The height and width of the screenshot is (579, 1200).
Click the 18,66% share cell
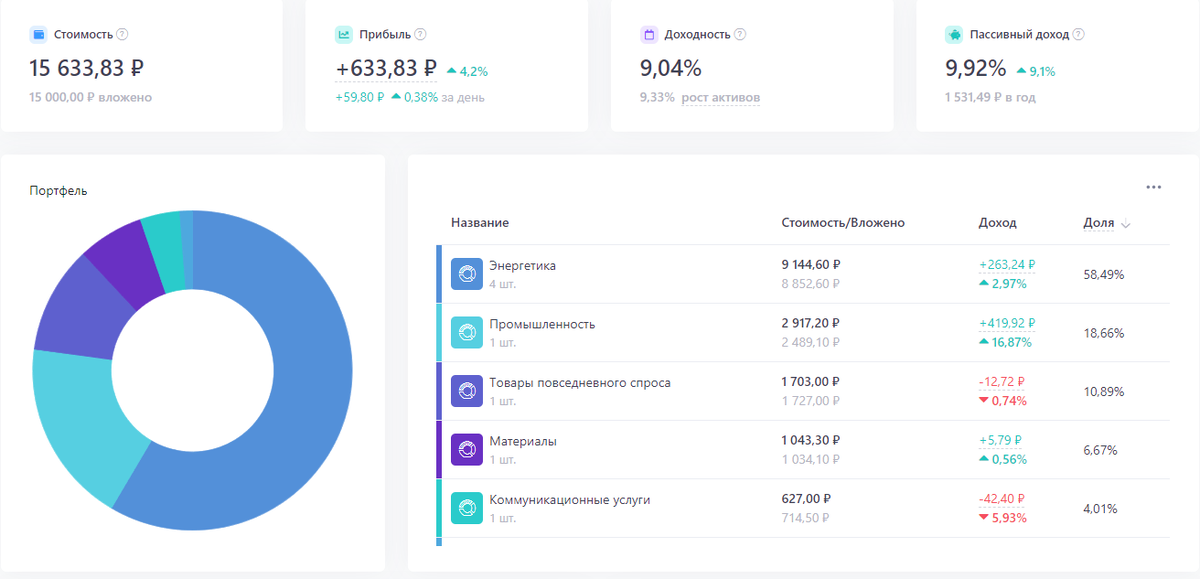coord(1104,333)
